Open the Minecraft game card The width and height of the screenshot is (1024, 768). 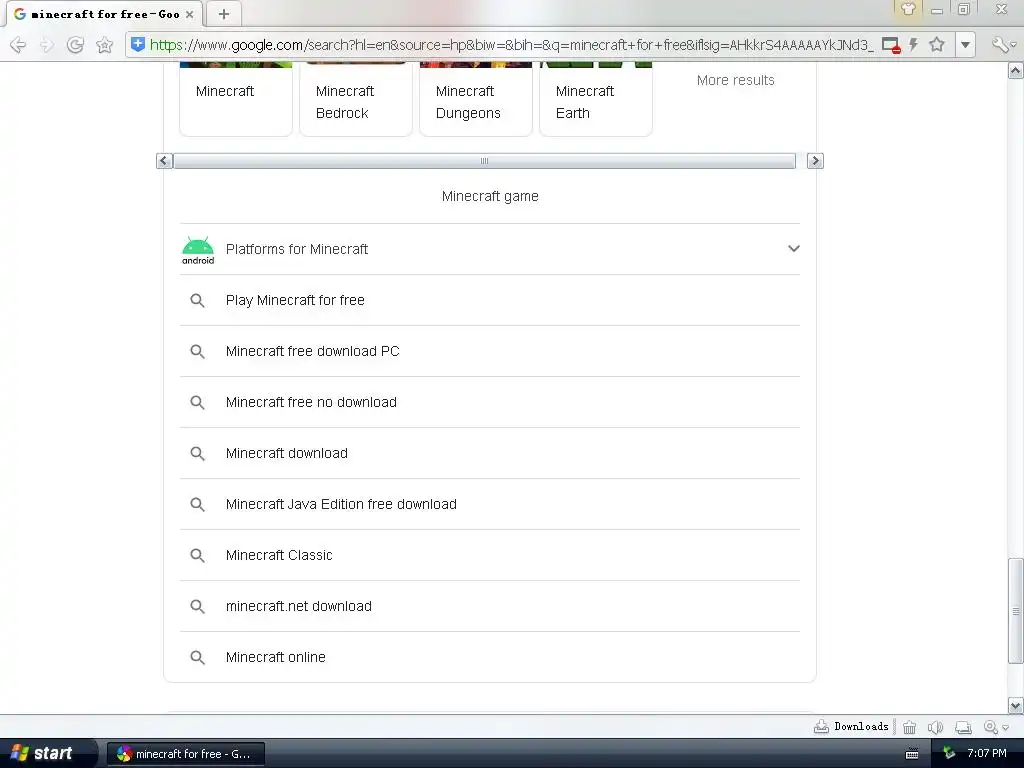[x=236, y=98]
